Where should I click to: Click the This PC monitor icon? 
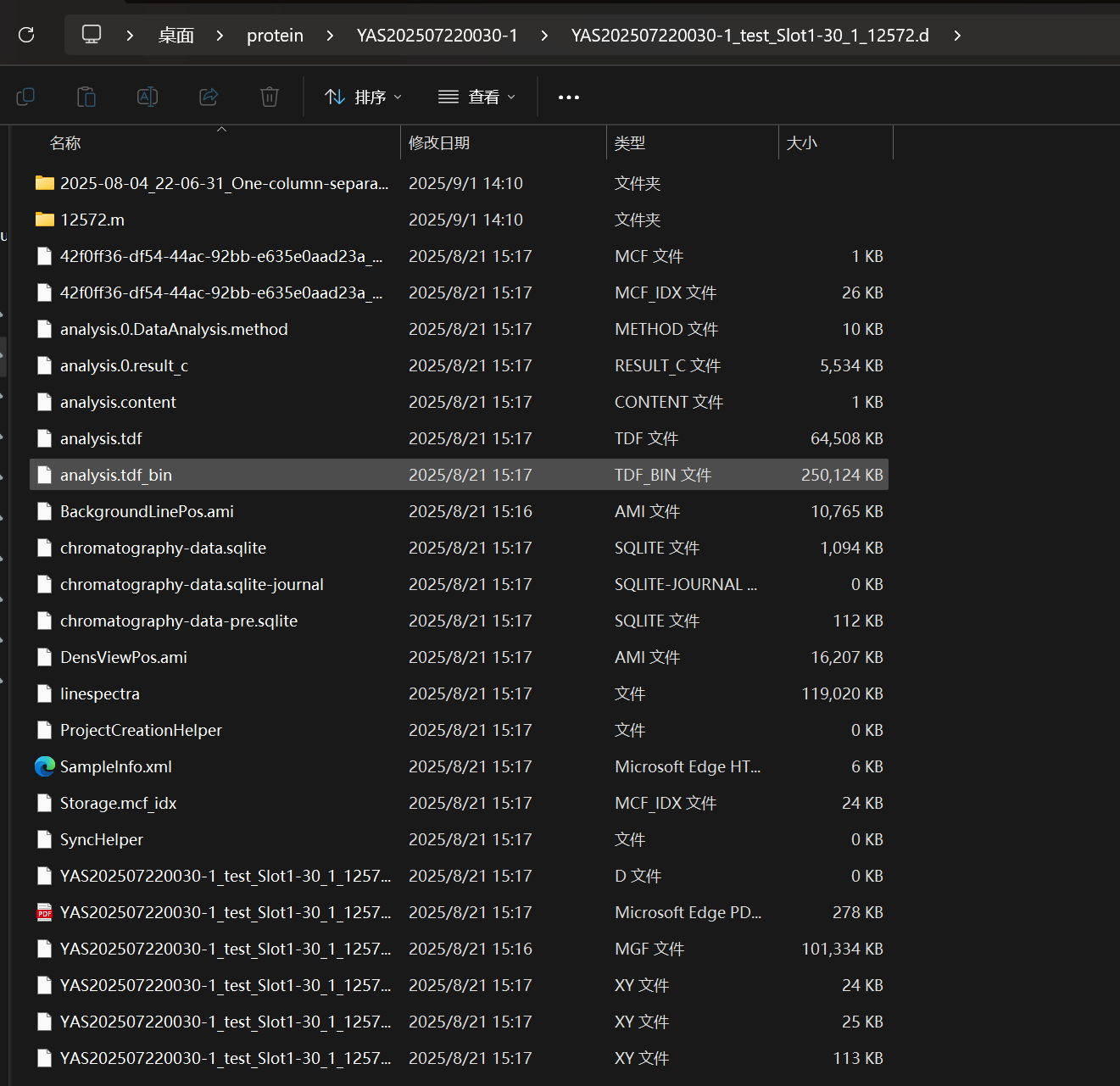coord(92,35)
